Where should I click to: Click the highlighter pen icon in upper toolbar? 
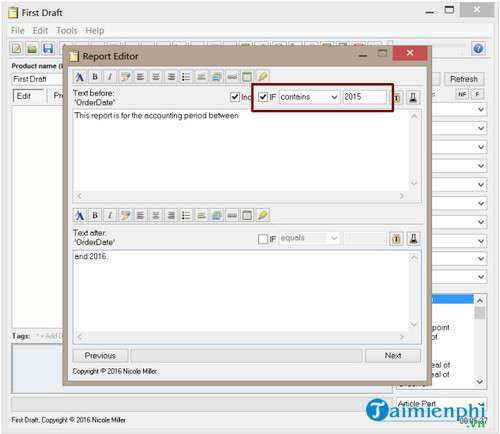[x=262, y=77]
